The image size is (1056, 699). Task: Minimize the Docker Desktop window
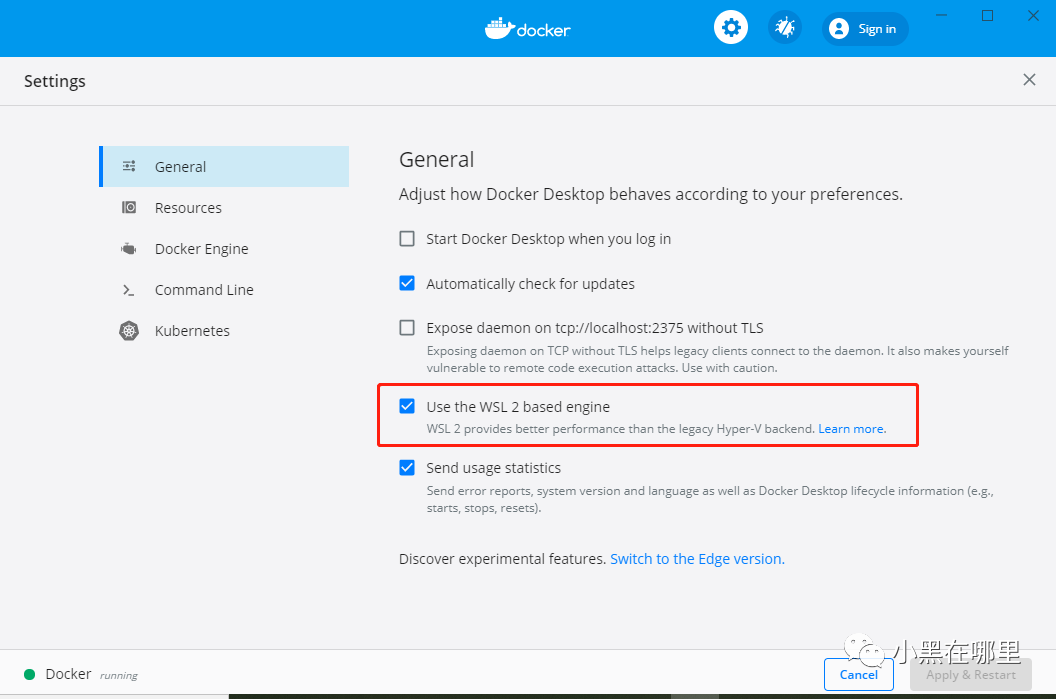click(x=942, y=15)
